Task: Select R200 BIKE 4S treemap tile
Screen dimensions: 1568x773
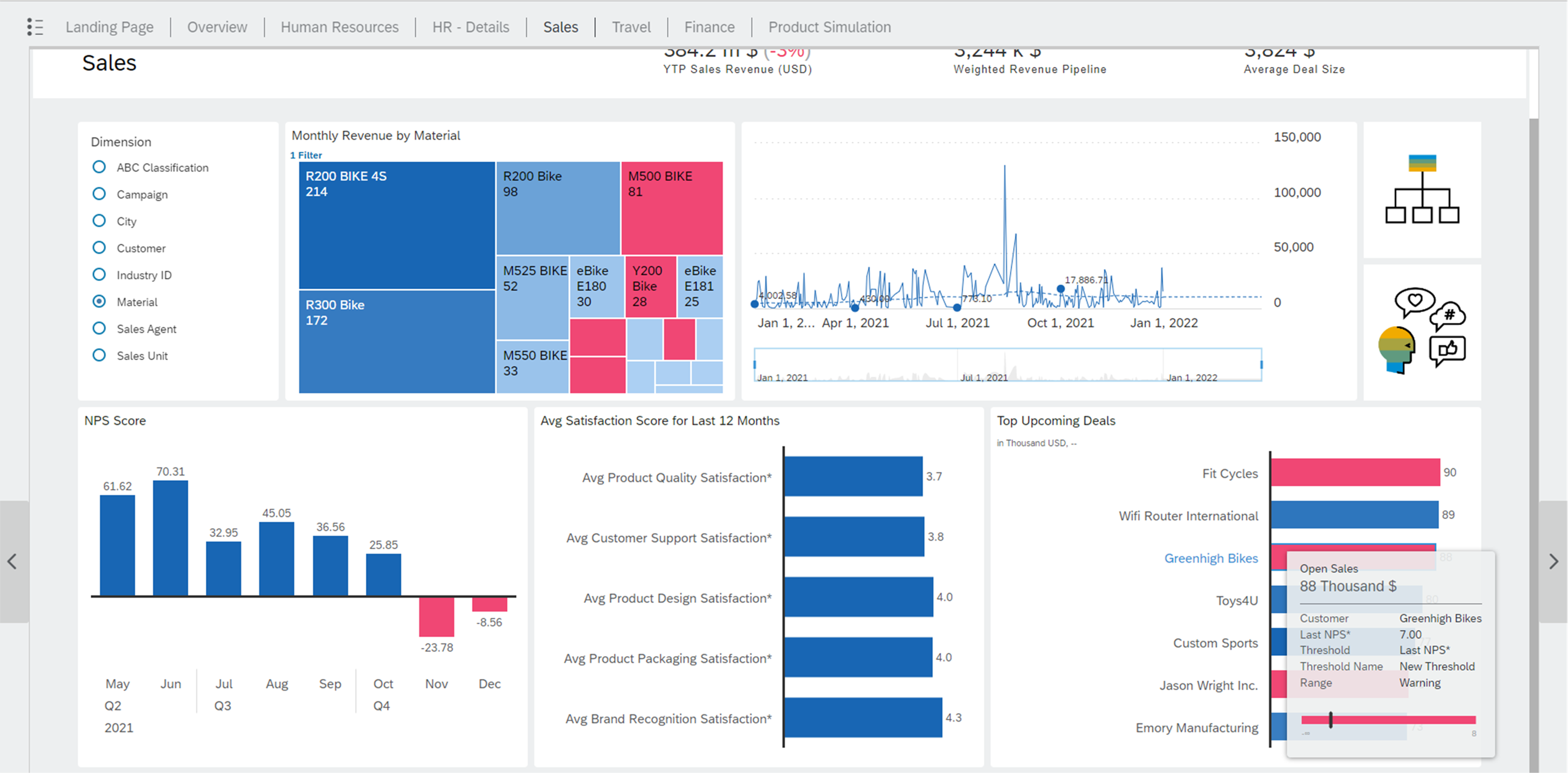Action: (x=397, y=225)
